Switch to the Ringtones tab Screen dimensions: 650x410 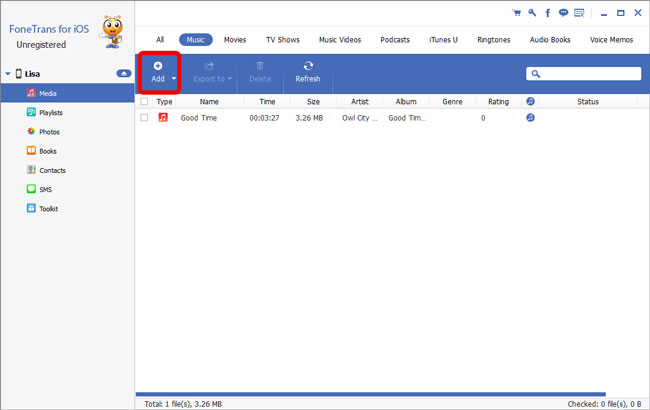[494, 40]
